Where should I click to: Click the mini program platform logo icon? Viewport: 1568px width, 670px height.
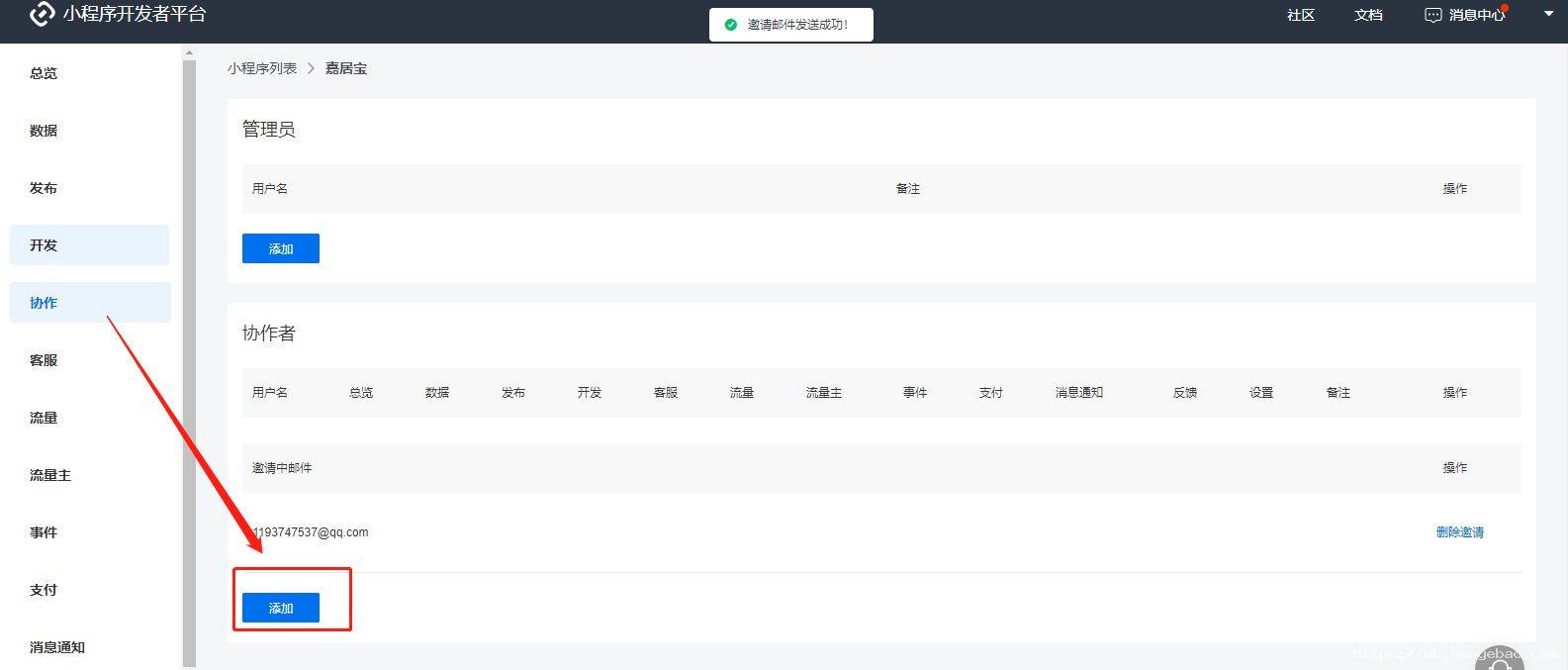[42, 14]
